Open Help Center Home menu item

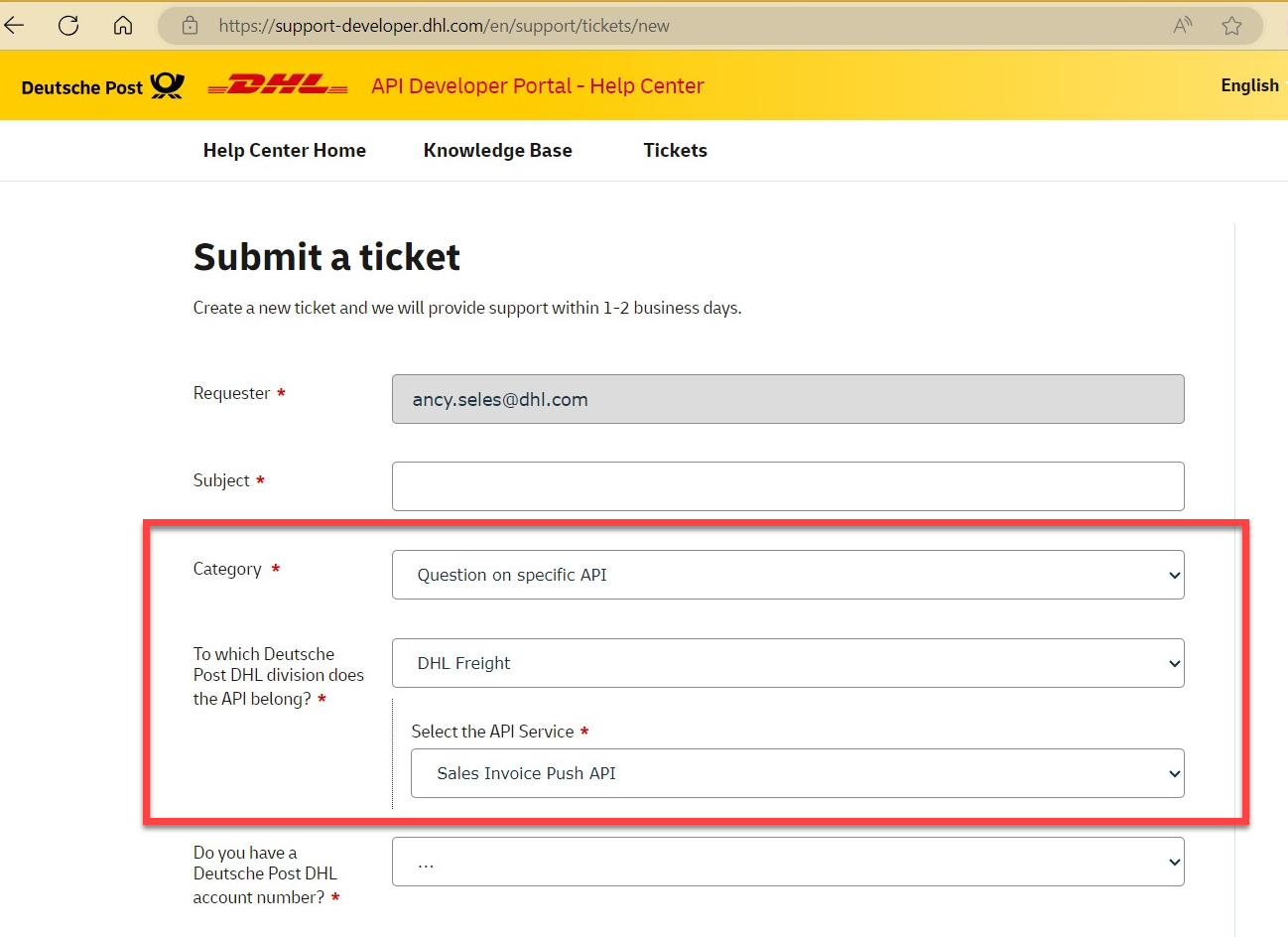285,151
